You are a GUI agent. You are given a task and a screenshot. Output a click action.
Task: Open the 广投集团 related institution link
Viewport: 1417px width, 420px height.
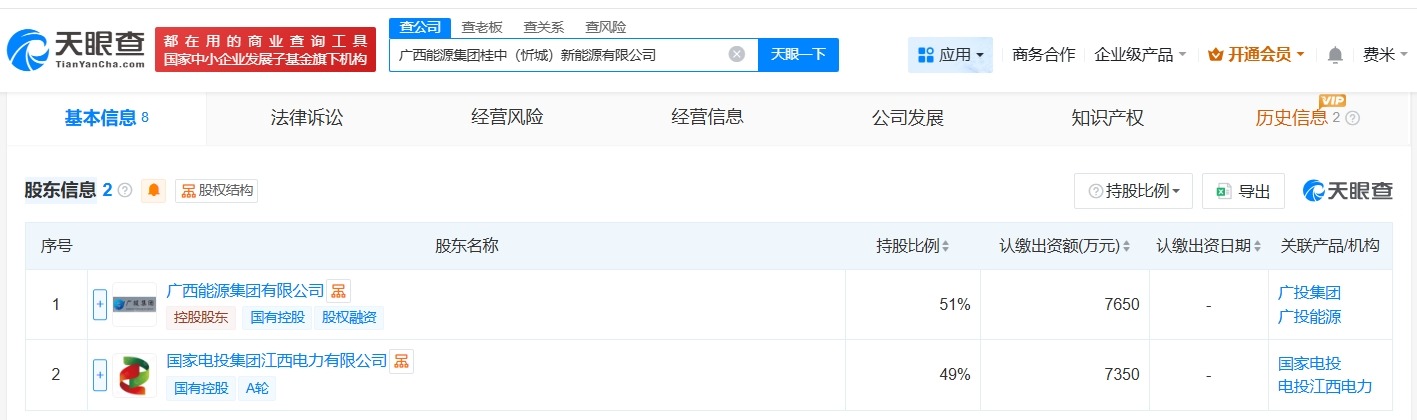(1309, 293)
